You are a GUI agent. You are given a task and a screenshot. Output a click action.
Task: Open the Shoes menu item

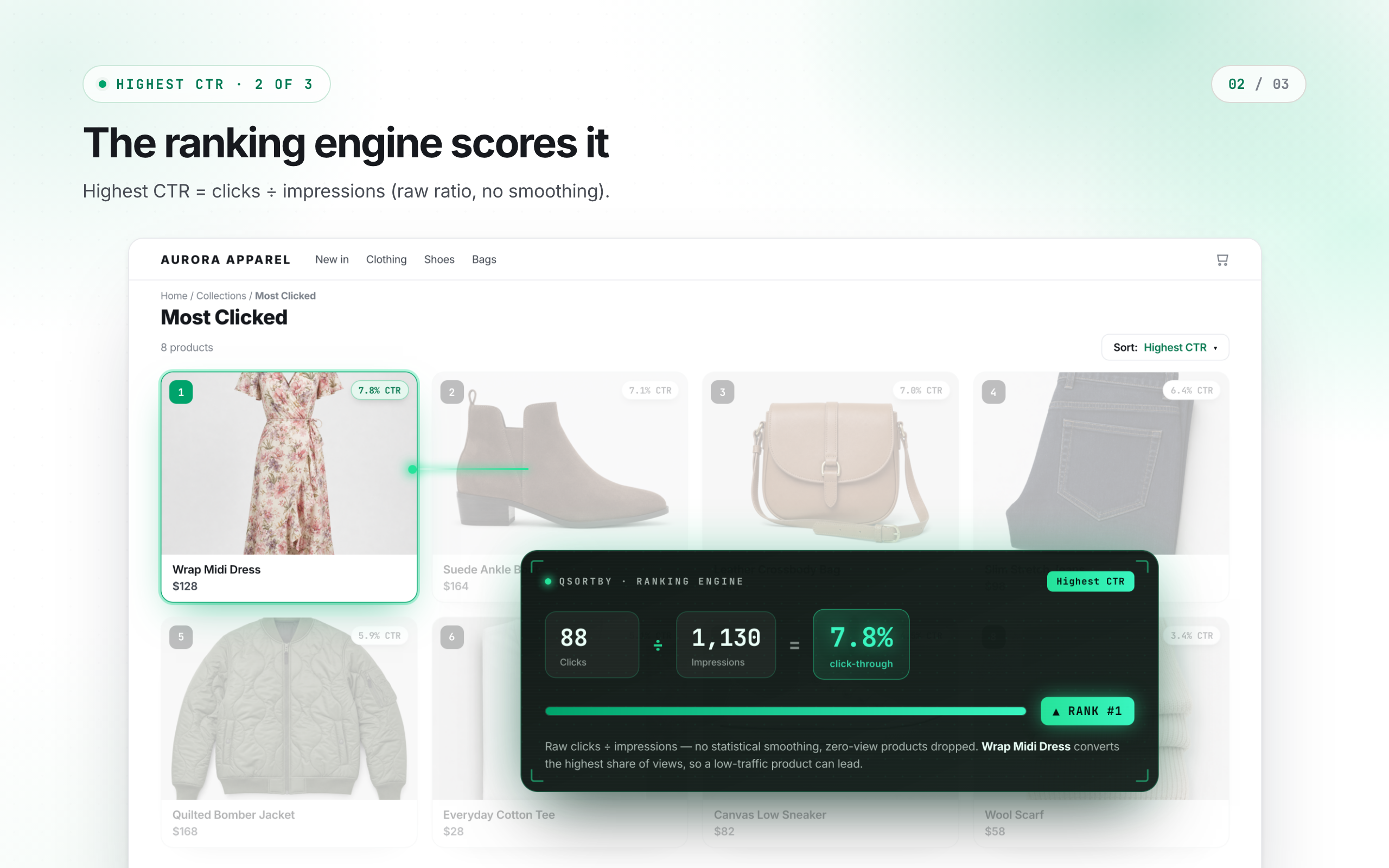439,259
